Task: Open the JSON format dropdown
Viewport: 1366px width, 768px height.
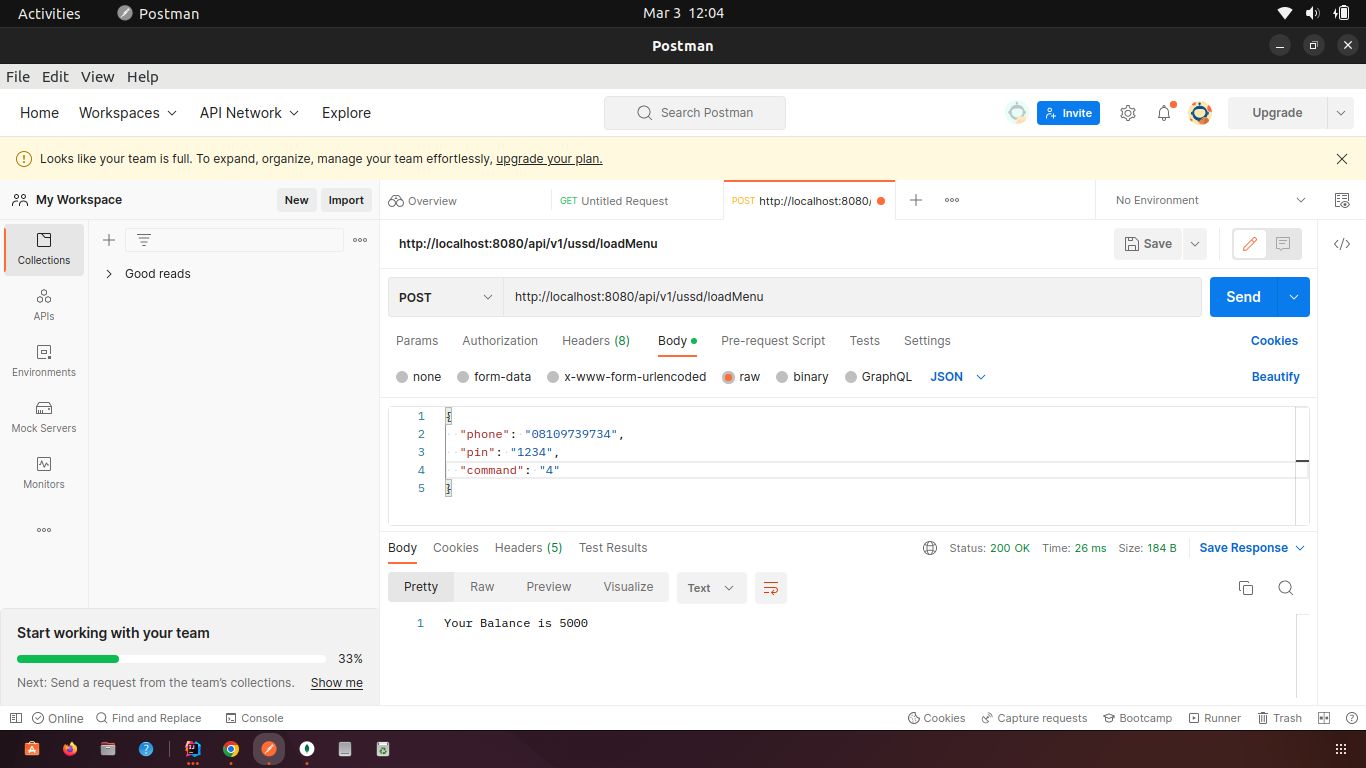Action: pos(955,376)
